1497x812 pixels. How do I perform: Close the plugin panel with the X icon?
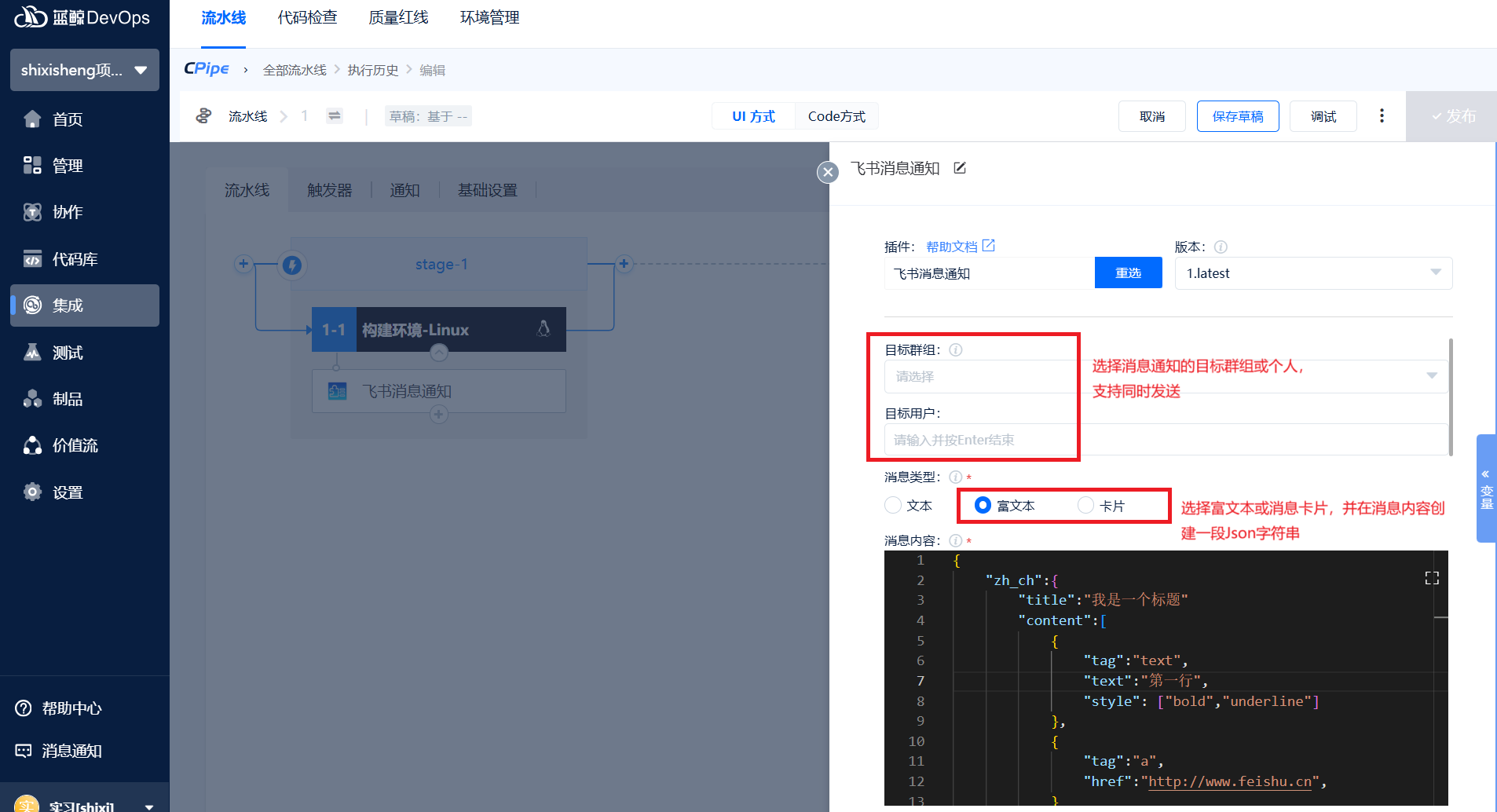pyautogui.click(x=828, y=172)
